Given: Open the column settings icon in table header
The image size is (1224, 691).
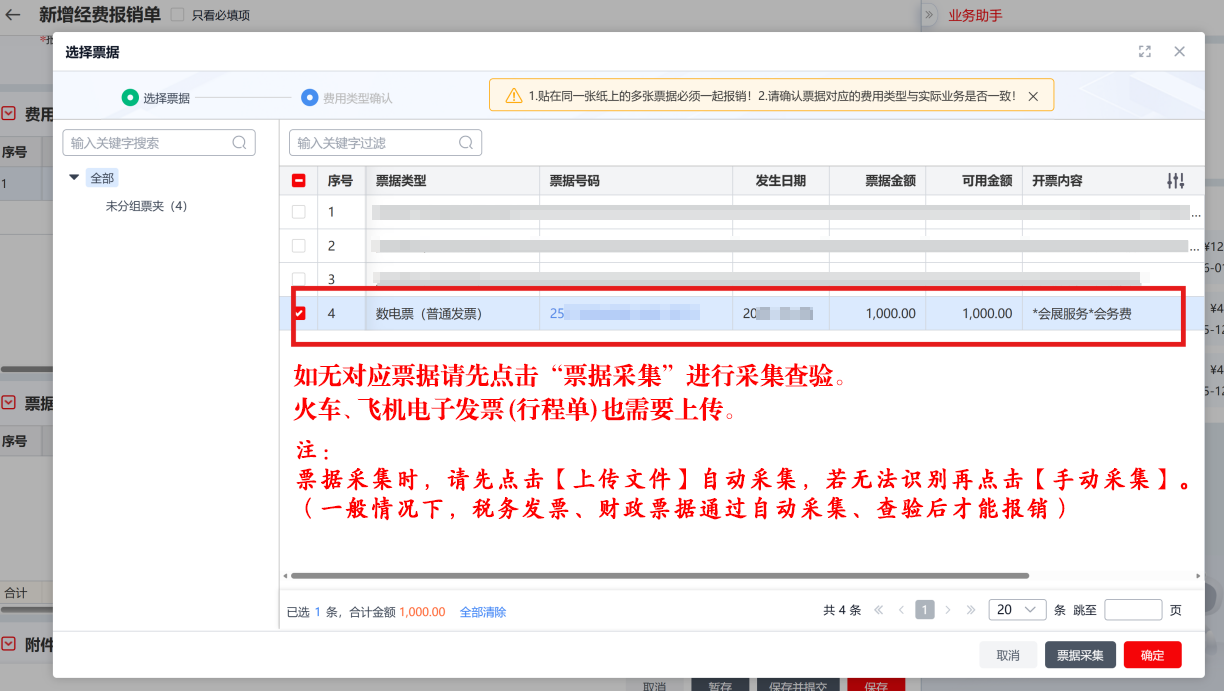Looking at the screenshot, I should [x=1176, y=181].
